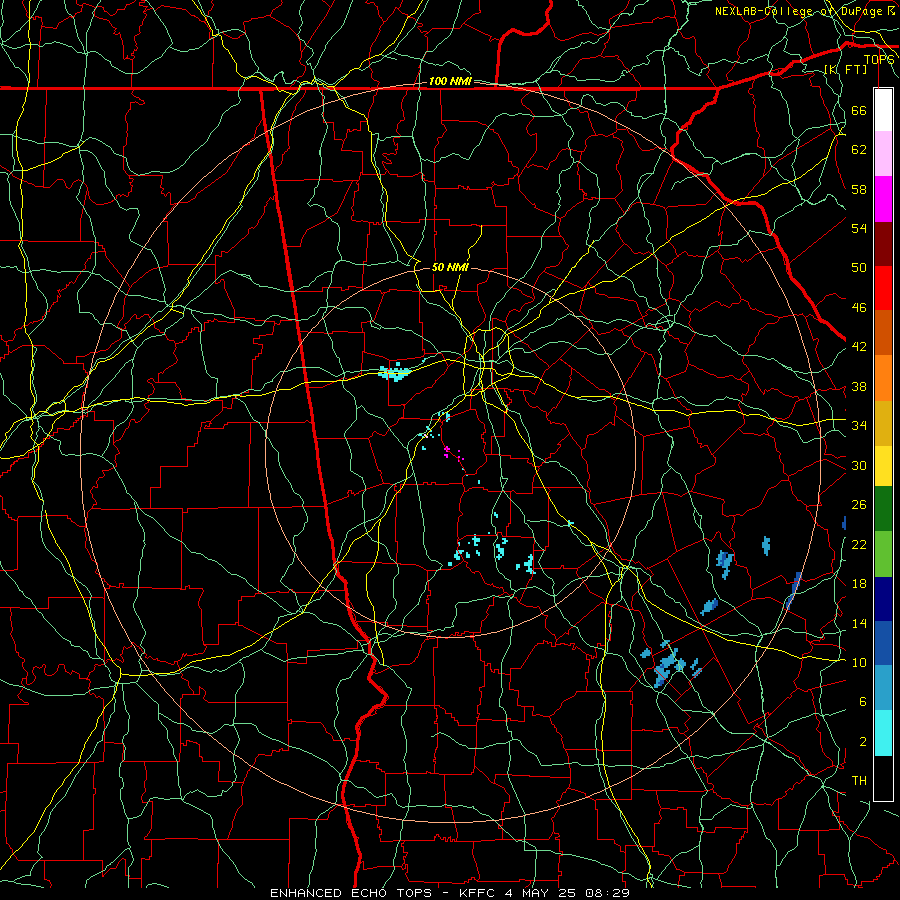The image size is (900, 900).
Task: Click the cyan swatch at the scale bottom
Action: 883,733
